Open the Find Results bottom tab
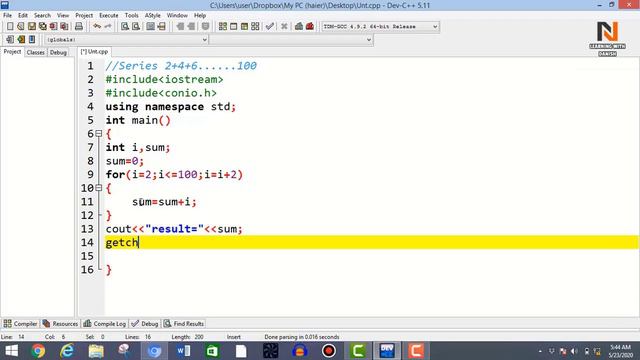 (184, 324)
